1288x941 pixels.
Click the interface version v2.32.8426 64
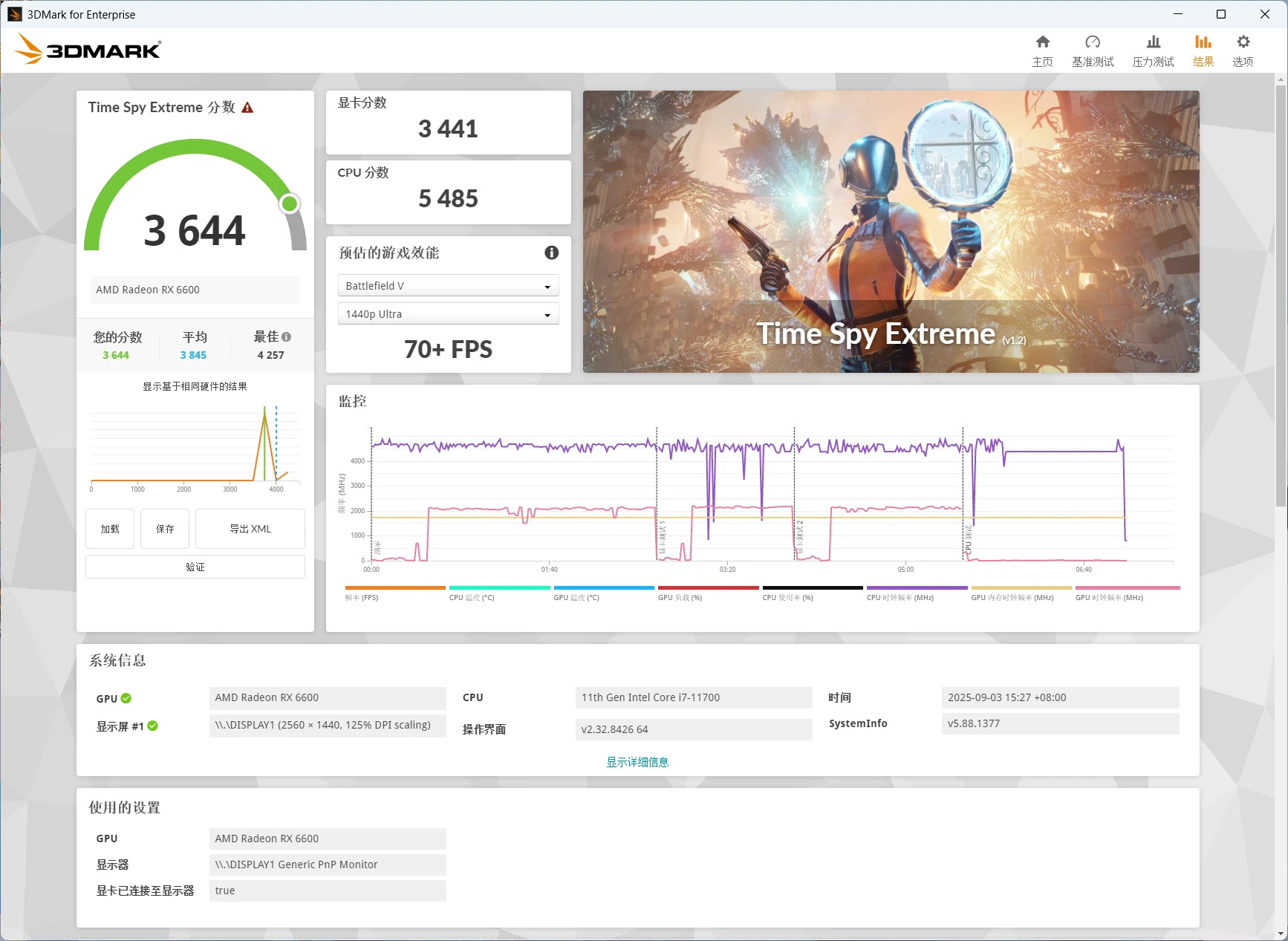coord(694,729)
